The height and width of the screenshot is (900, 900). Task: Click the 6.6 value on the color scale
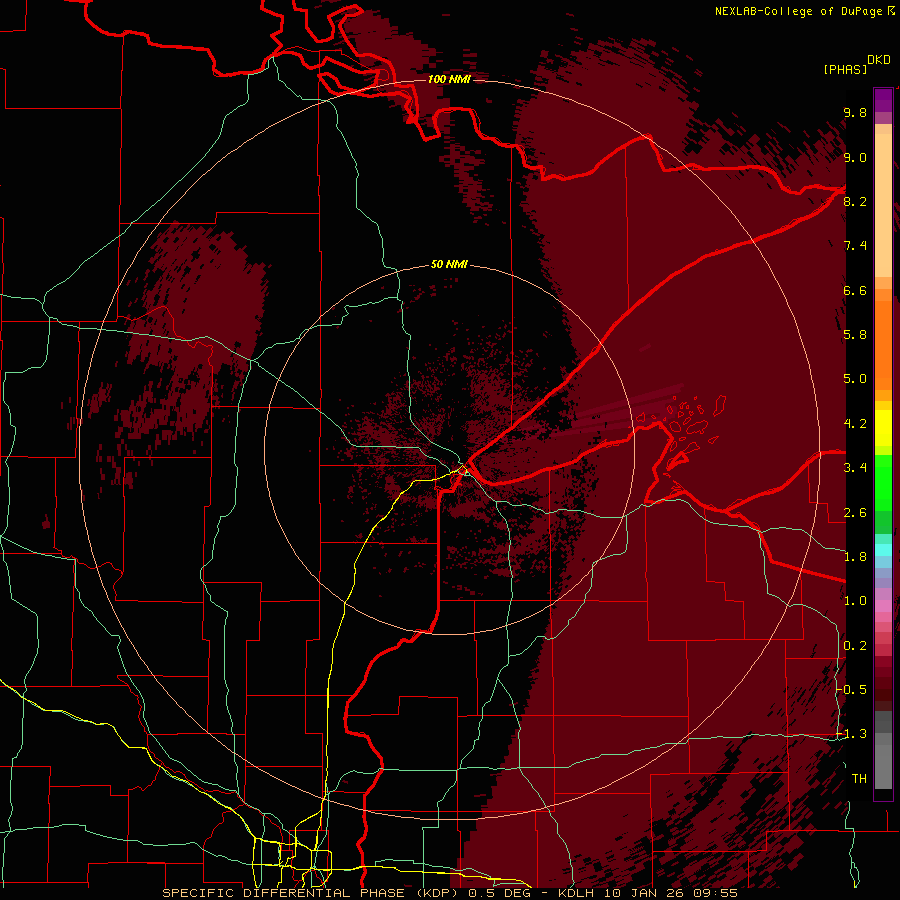855,290
